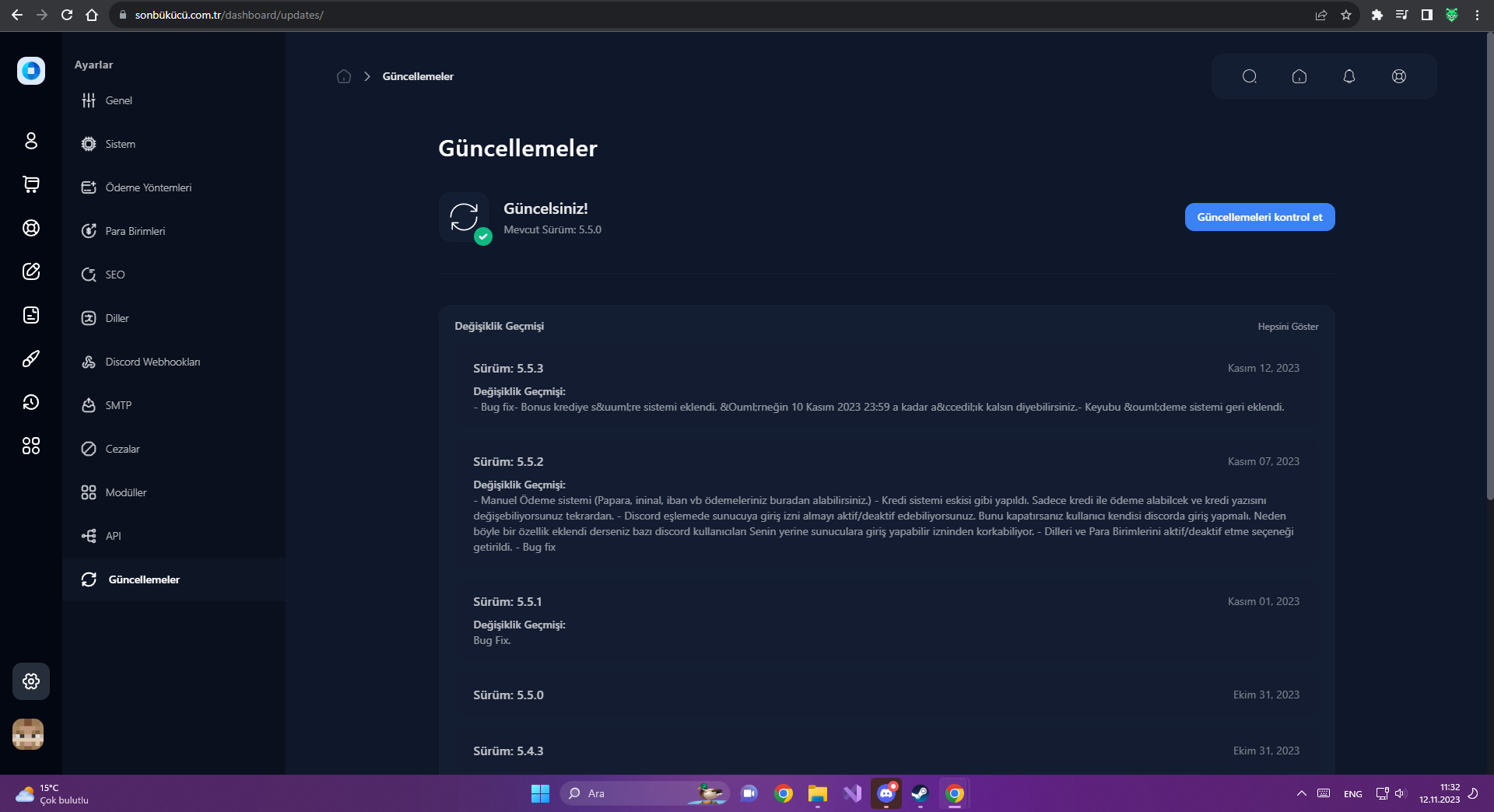The image size is (1494, 812).
Task: Open File Explorer from taskbar
Action: 817,793
